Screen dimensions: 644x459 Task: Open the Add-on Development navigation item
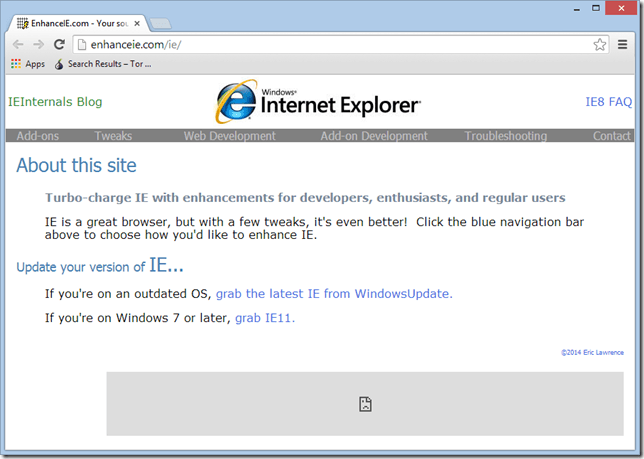pos(374,136)
